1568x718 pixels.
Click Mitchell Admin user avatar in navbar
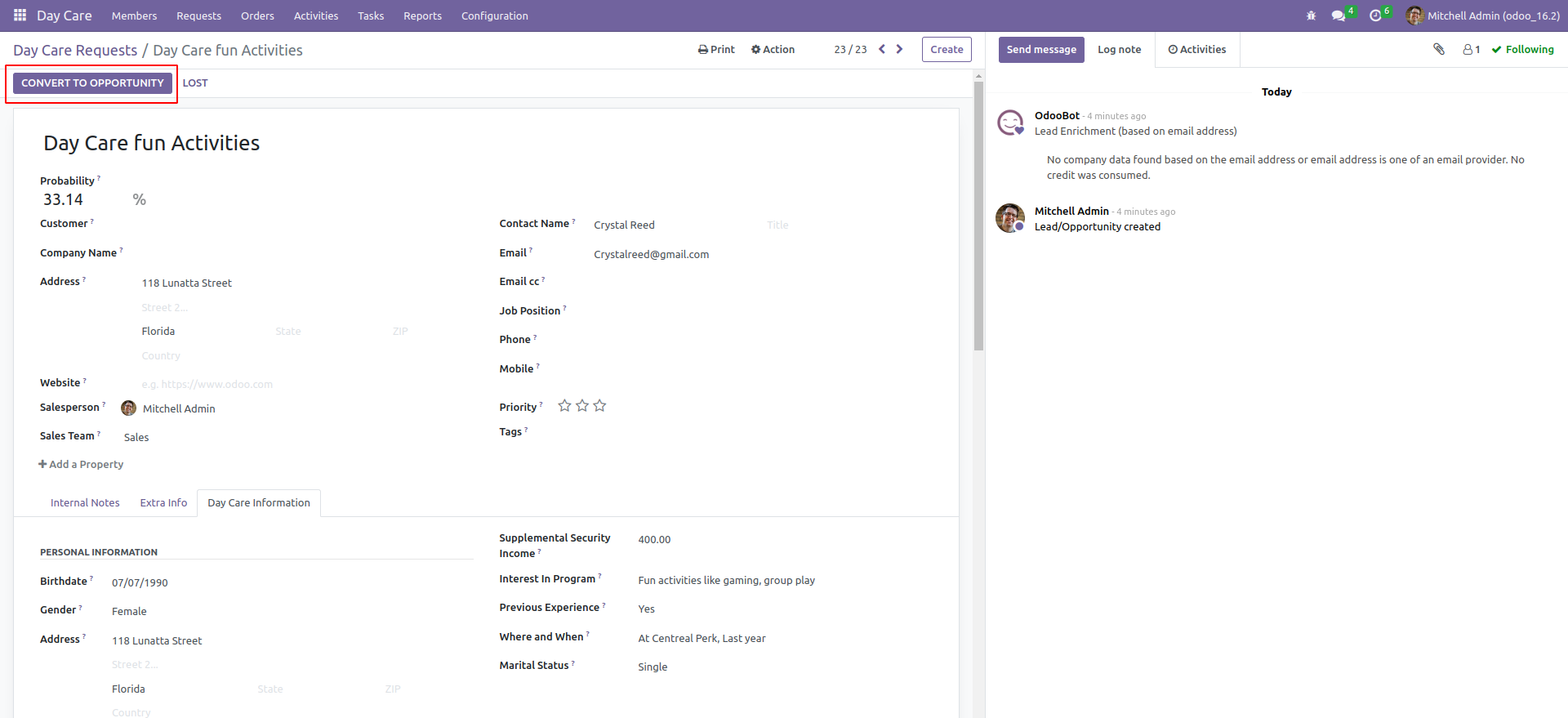[1414, 16]
